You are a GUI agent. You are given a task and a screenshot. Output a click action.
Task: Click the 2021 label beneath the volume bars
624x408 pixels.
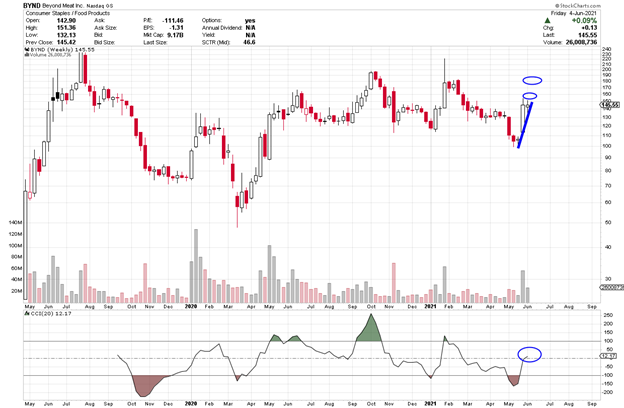click(x=430, y=306)
